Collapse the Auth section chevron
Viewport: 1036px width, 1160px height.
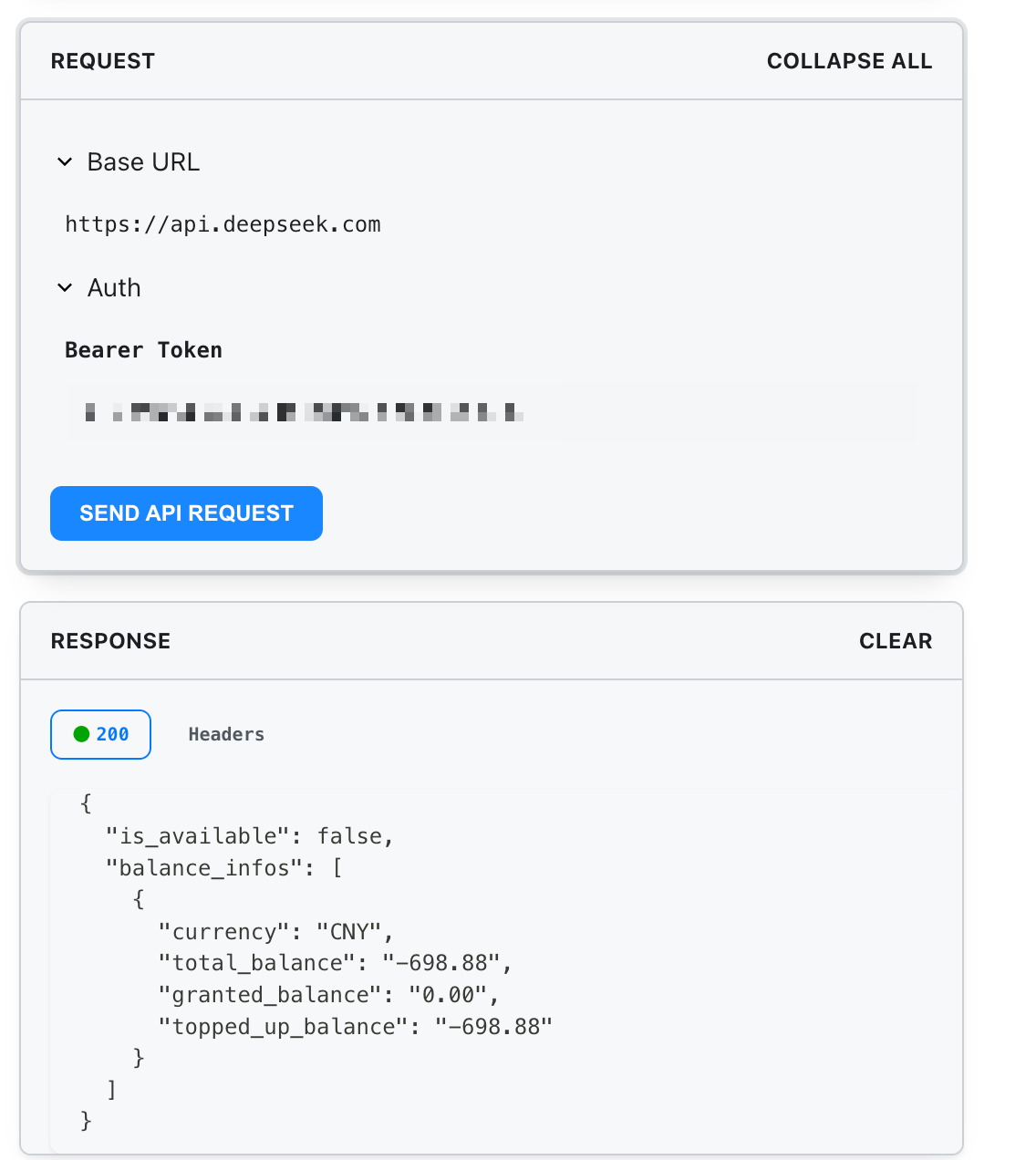click(x=65, y=288)
